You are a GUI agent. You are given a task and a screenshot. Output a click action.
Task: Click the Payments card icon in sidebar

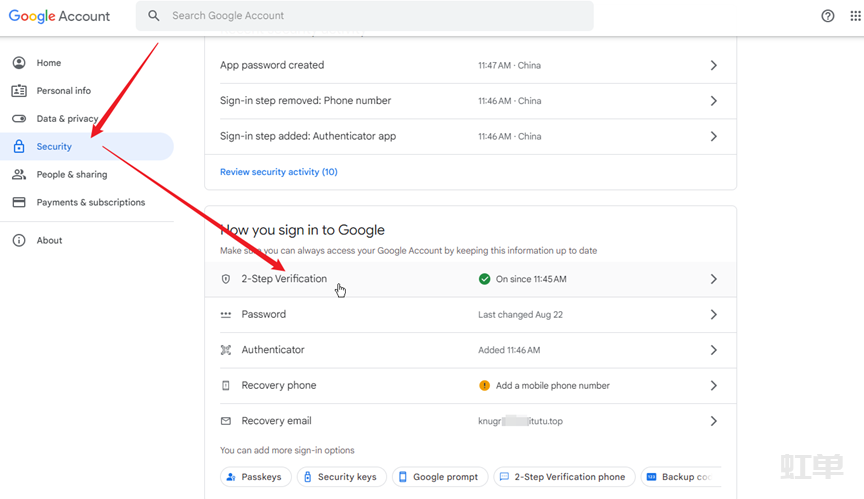[x=19, y=202]
